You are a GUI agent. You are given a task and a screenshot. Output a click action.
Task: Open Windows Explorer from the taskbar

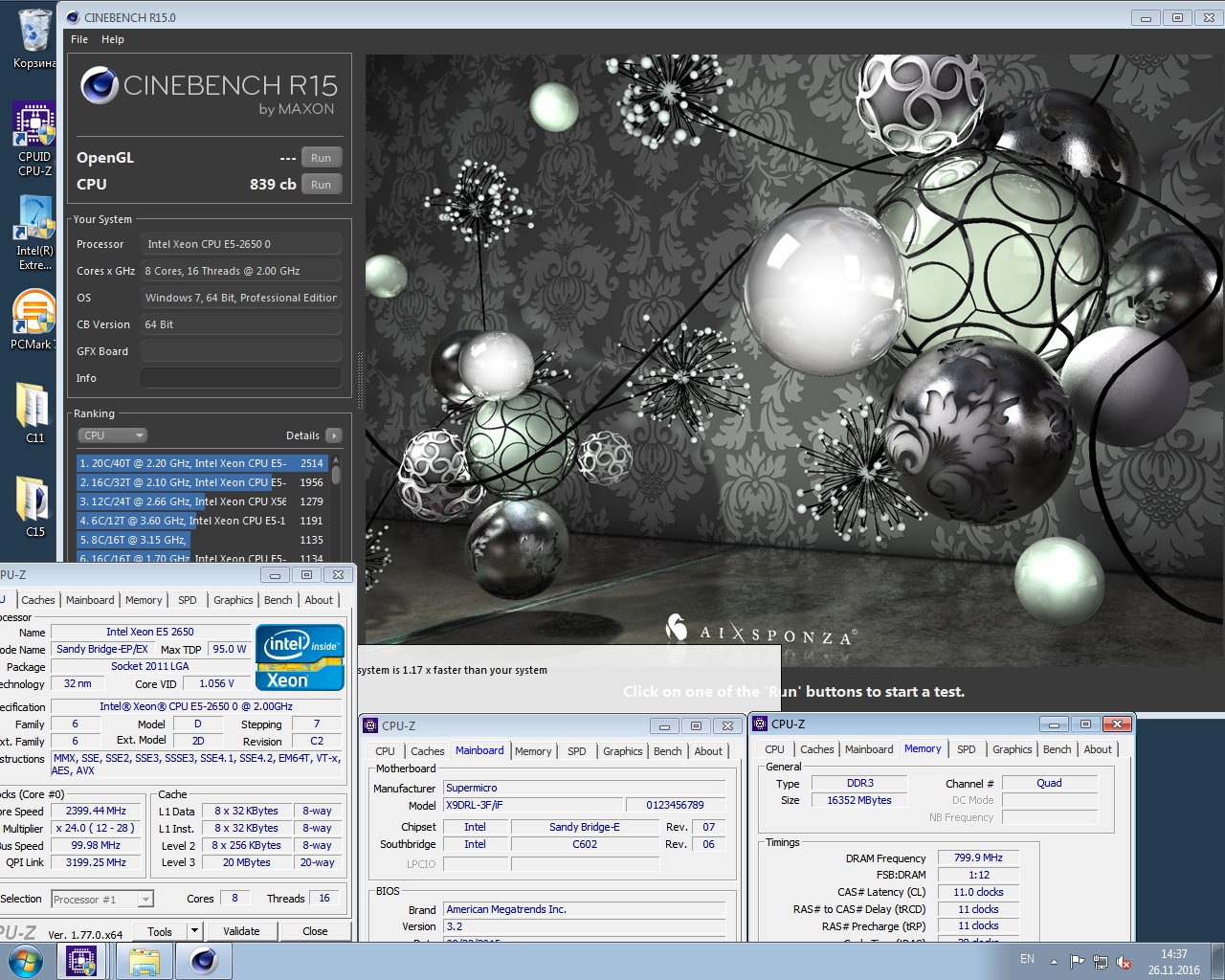coord(144,961)
